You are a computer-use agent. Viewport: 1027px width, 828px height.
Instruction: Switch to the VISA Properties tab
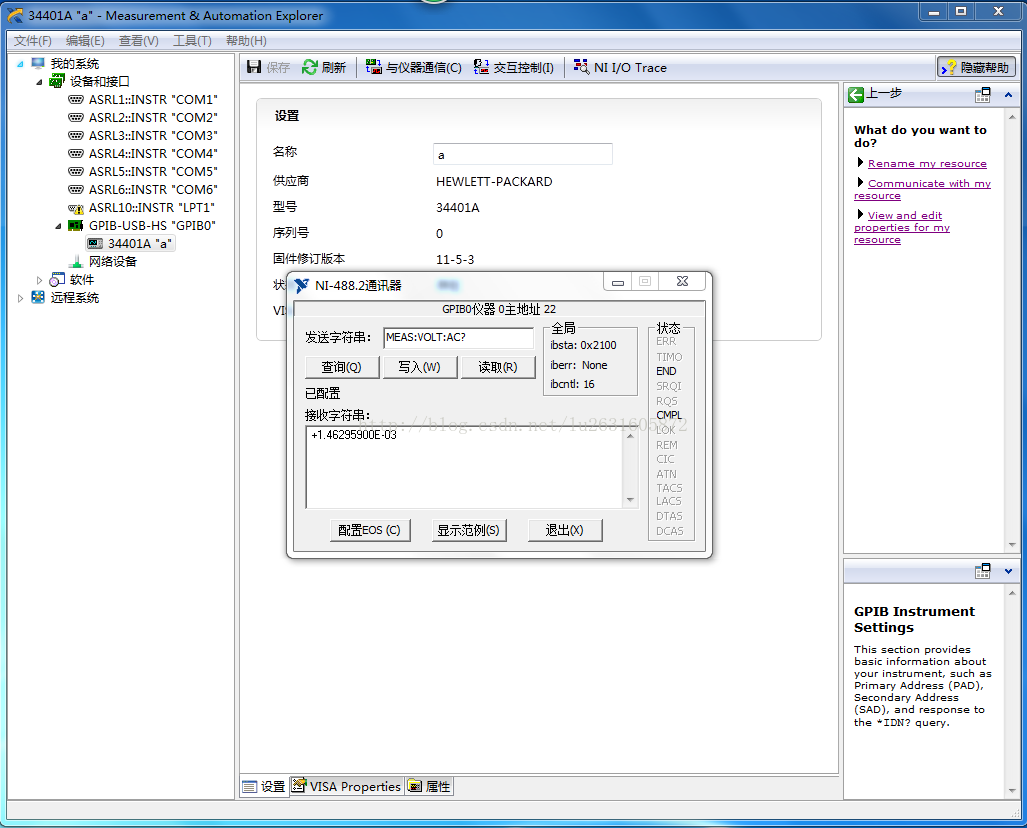point(346,786)
